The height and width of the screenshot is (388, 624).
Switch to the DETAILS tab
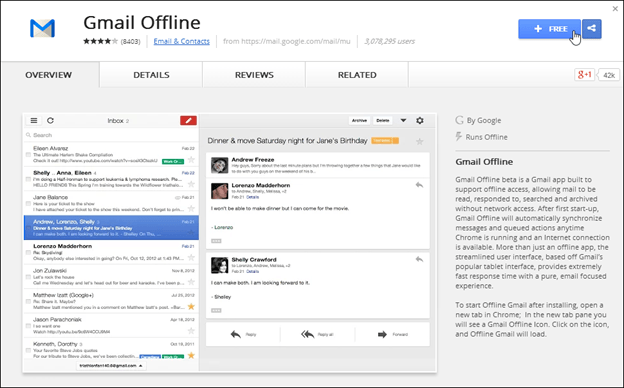(x=151, y=75)
